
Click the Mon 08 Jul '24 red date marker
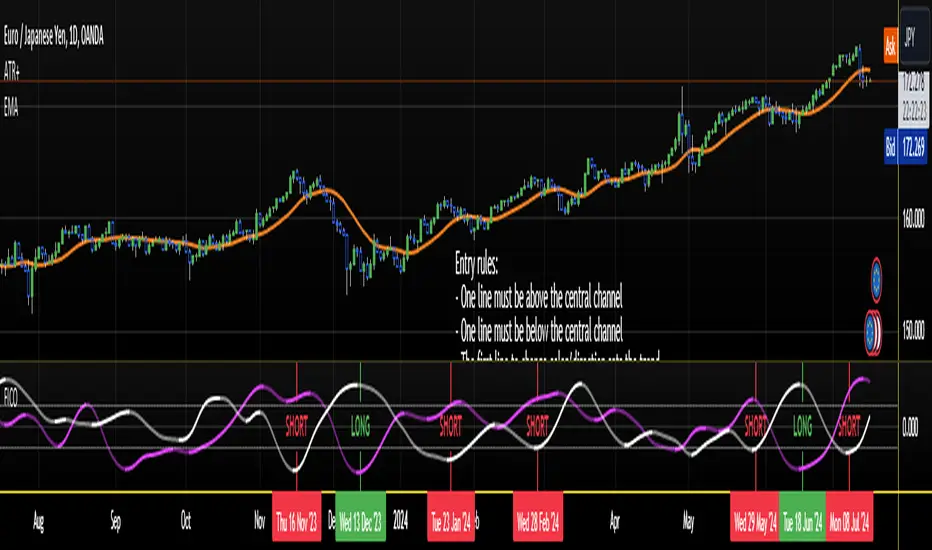pyautogui.click(x=849, y=516)
